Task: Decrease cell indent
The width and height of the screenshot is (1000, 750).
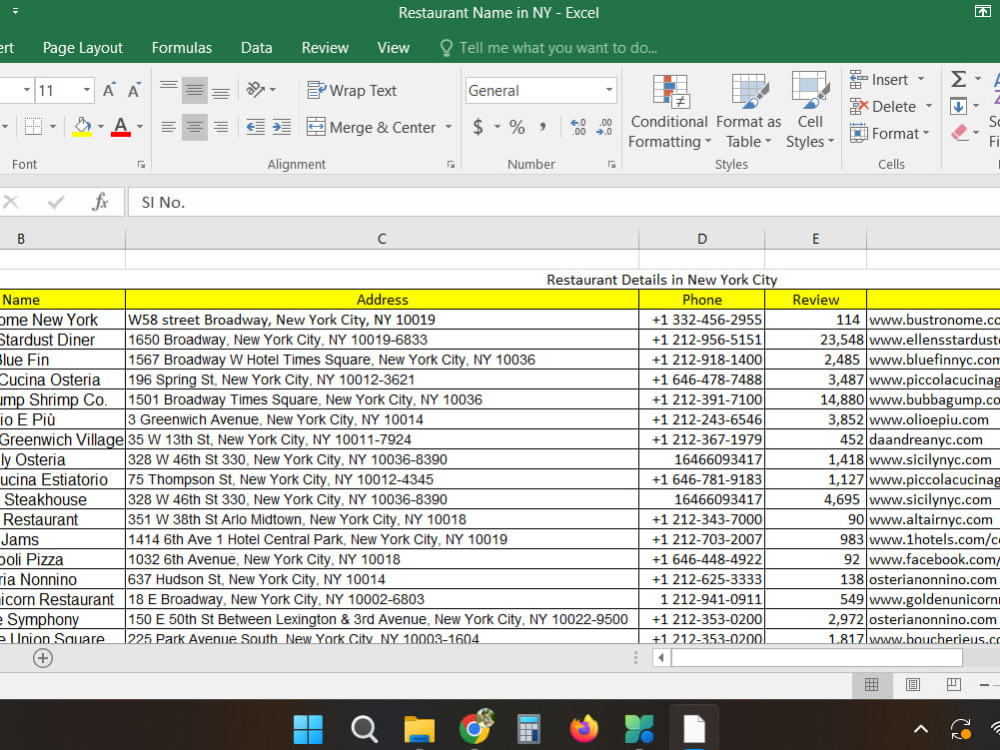Action: tap(256, 127)
